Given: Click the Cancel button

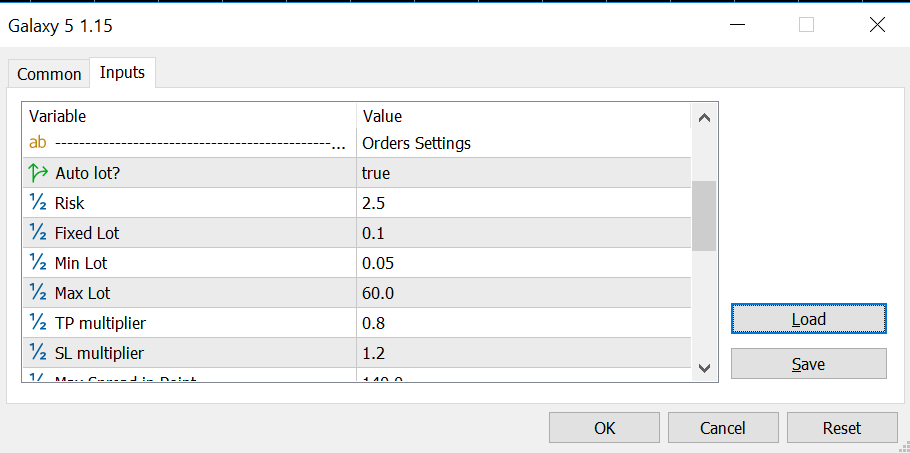Looking at the screenshot, I should pyautogui.click(x=722, y=428).
